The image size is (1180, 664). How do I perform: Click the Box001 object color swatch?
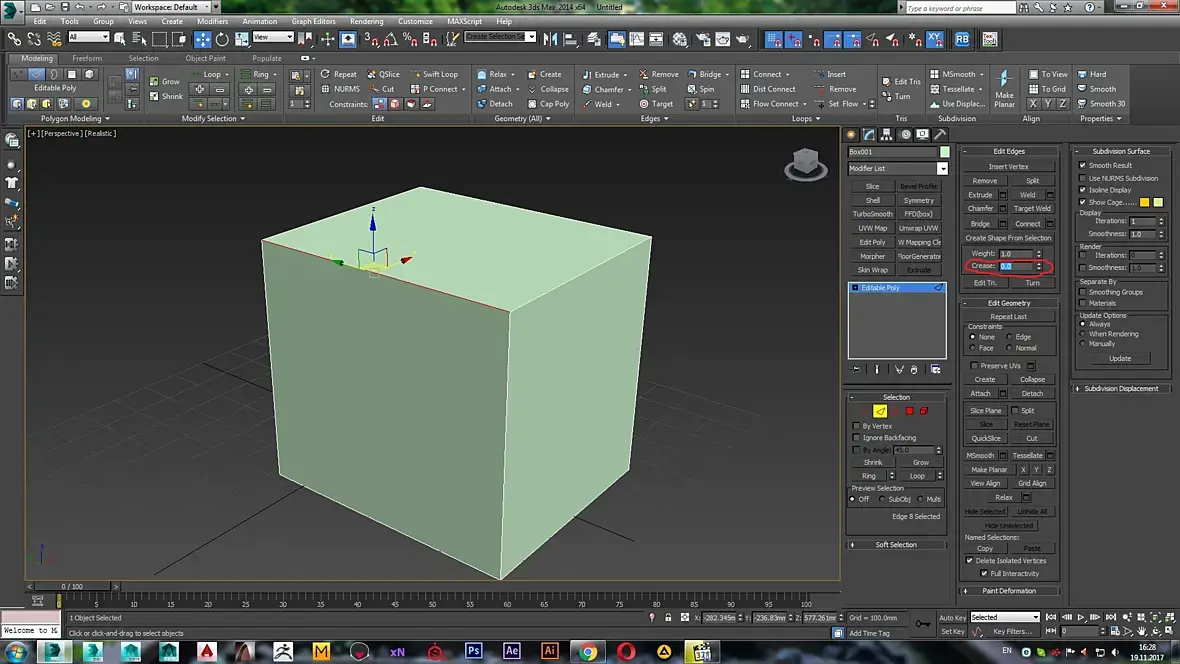944,152
